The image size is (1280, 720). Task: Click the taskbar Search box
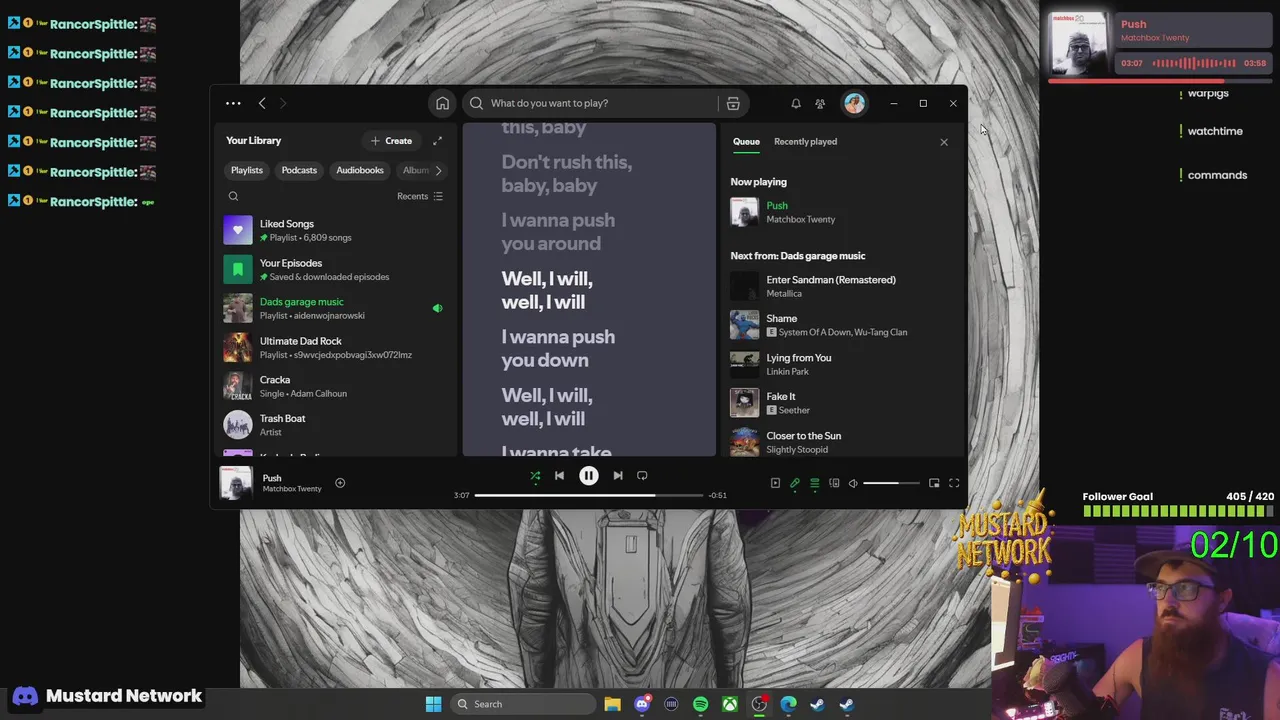[x=521, y=704]
